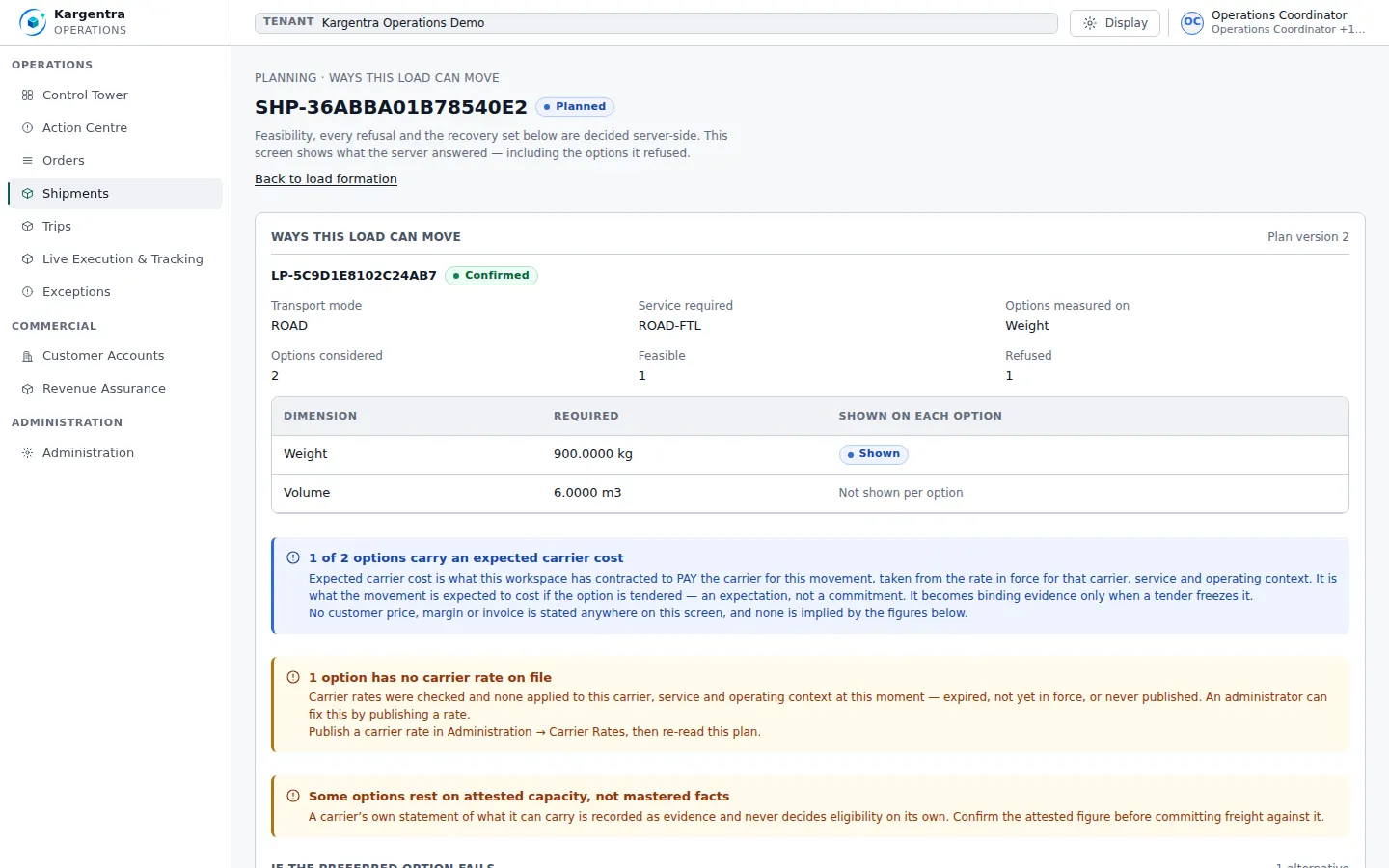Click the Planned status badge
Image resolution: width=1389 pixels, height=868 pixels.
click(575, 107)
